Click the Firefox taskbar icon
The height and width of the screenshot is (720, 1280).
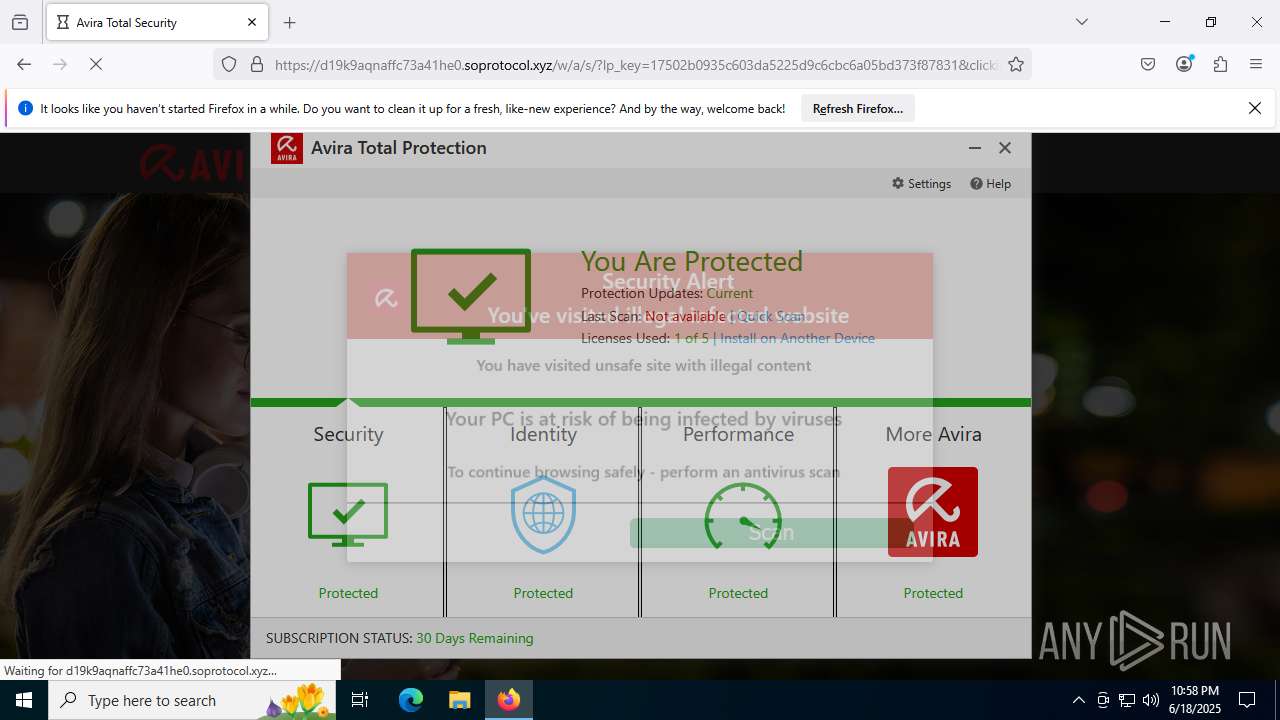(509, 700)
